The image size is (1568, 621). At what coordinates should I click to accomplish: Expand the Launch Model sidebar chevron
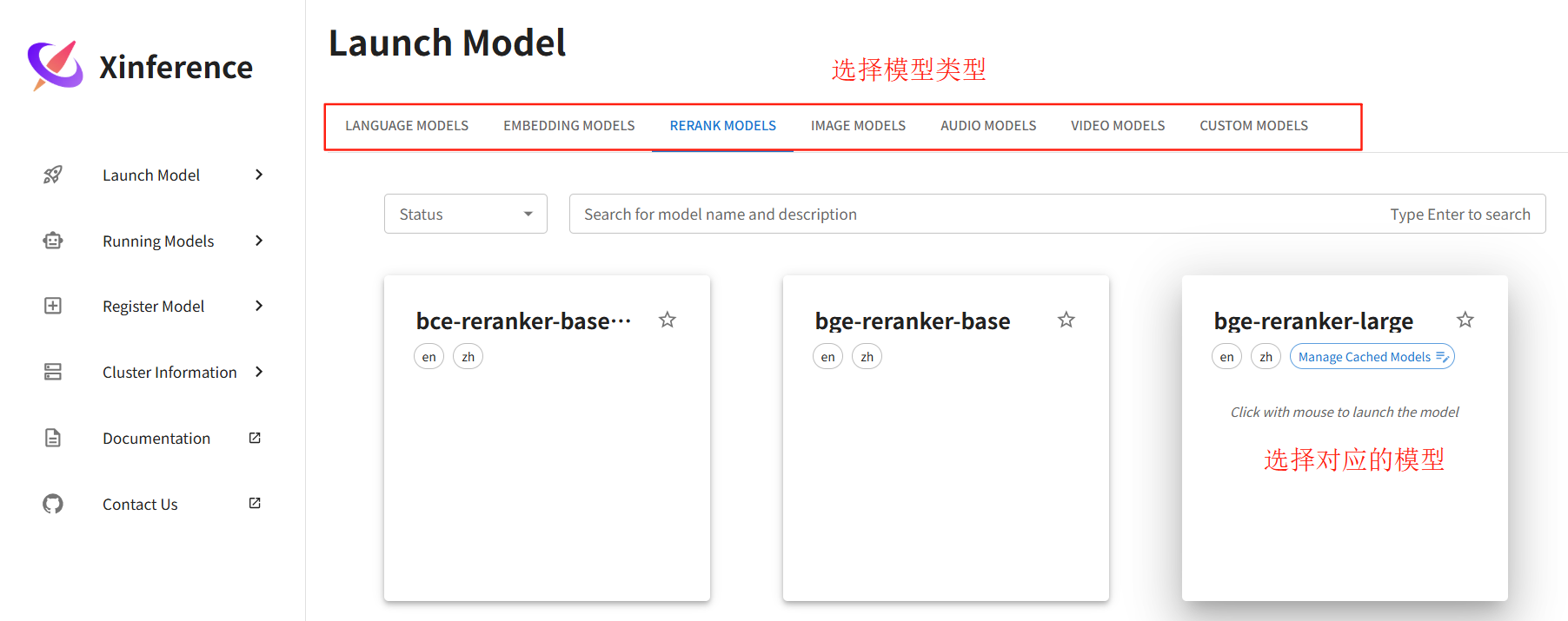click(259, 175)
